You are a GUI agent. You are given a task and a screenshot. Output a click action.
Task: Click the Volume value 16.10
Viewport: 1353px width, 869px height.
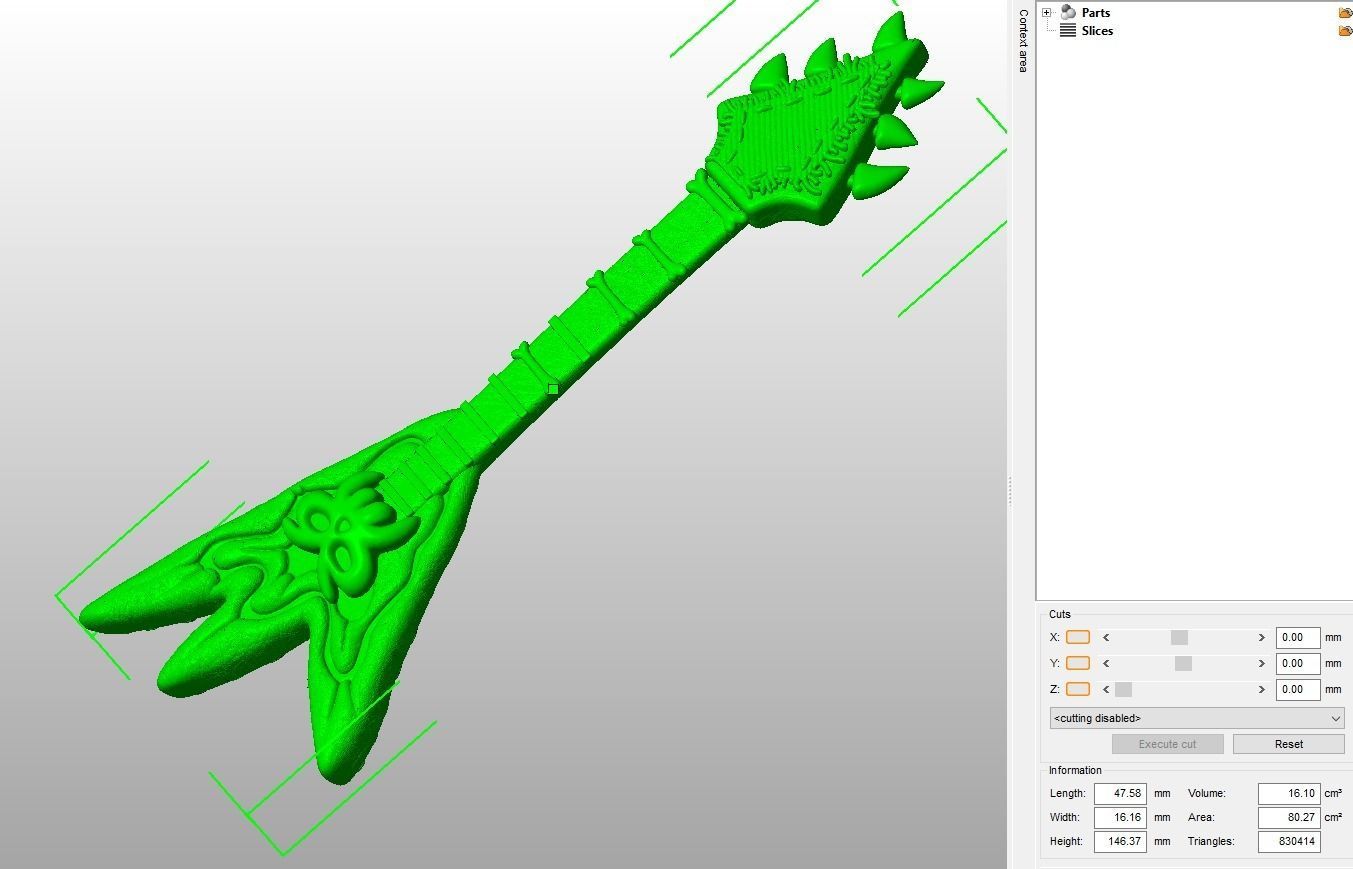pyautogui.click(x=1289, y=793)
